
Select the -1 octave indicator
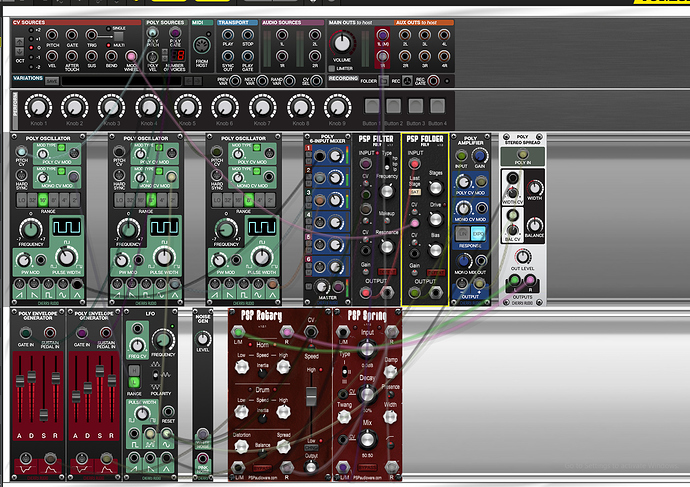pos(31,57)
